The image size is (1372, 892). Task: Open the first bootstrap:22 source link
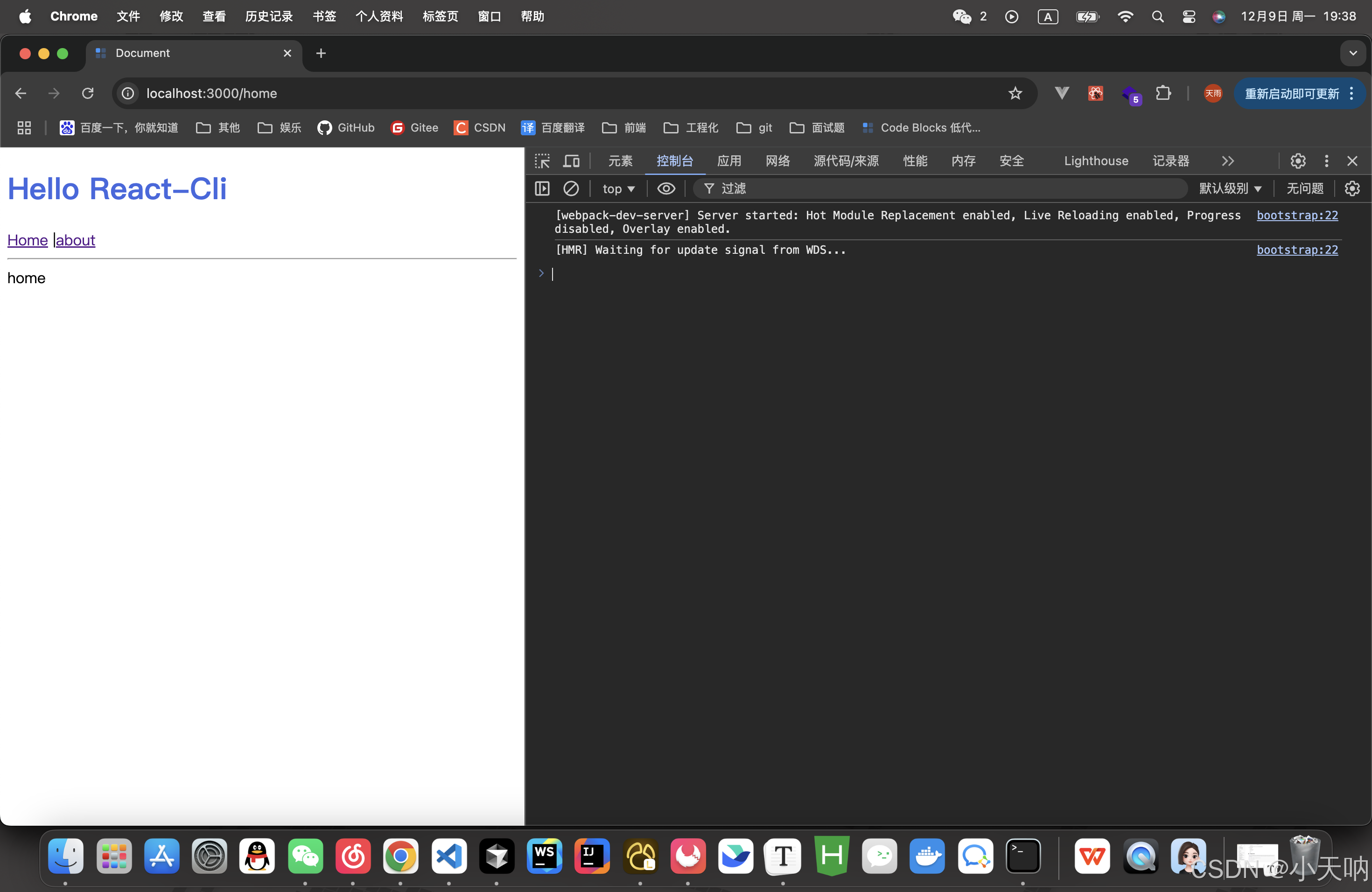(x=1297, y=215)
